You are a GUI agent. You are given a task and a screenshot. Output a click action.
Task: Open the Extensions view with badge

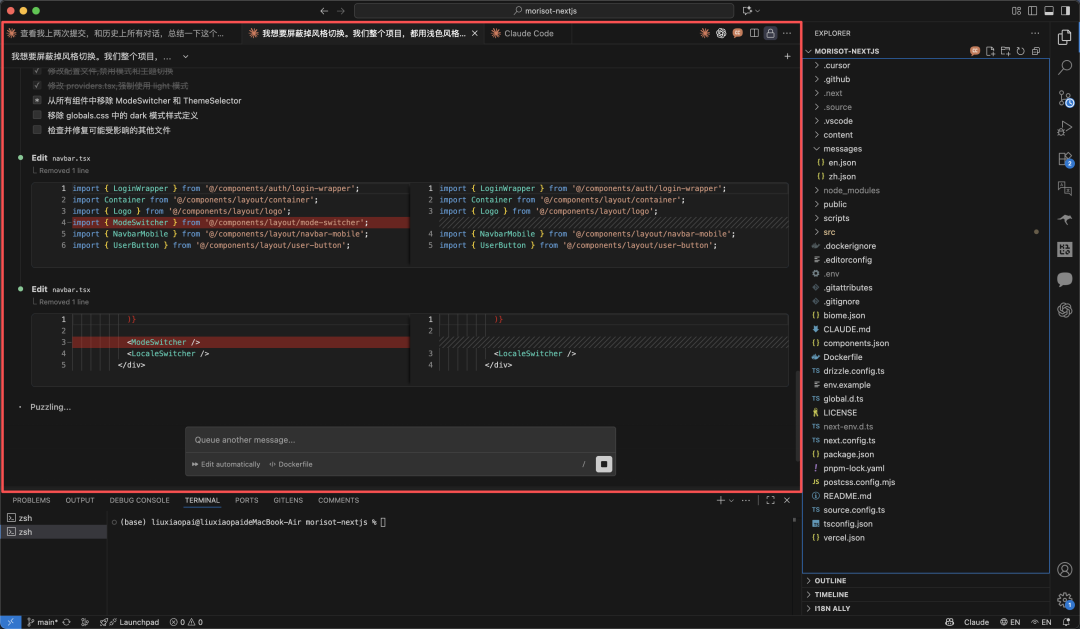[x=1065, y=159]
